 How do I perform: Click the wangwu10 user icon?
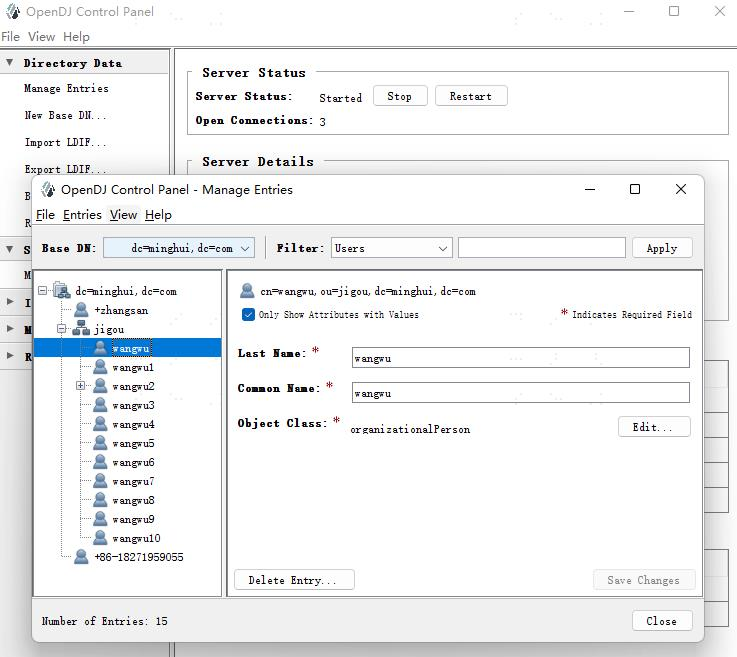point(100,538)
